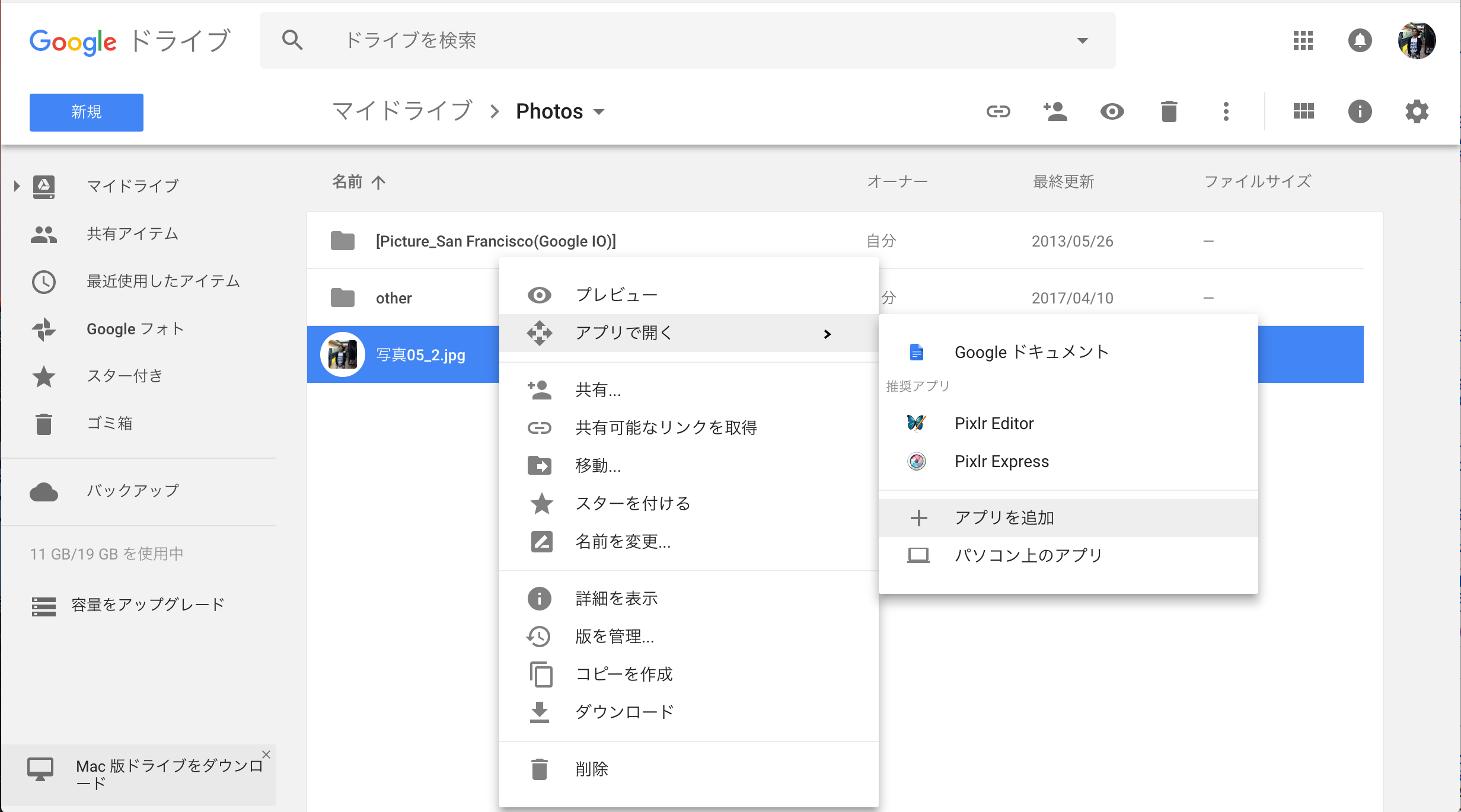
Task: Dismiss the Mac download banner with X
Action: pyautogui.click(x=266, y=755)
